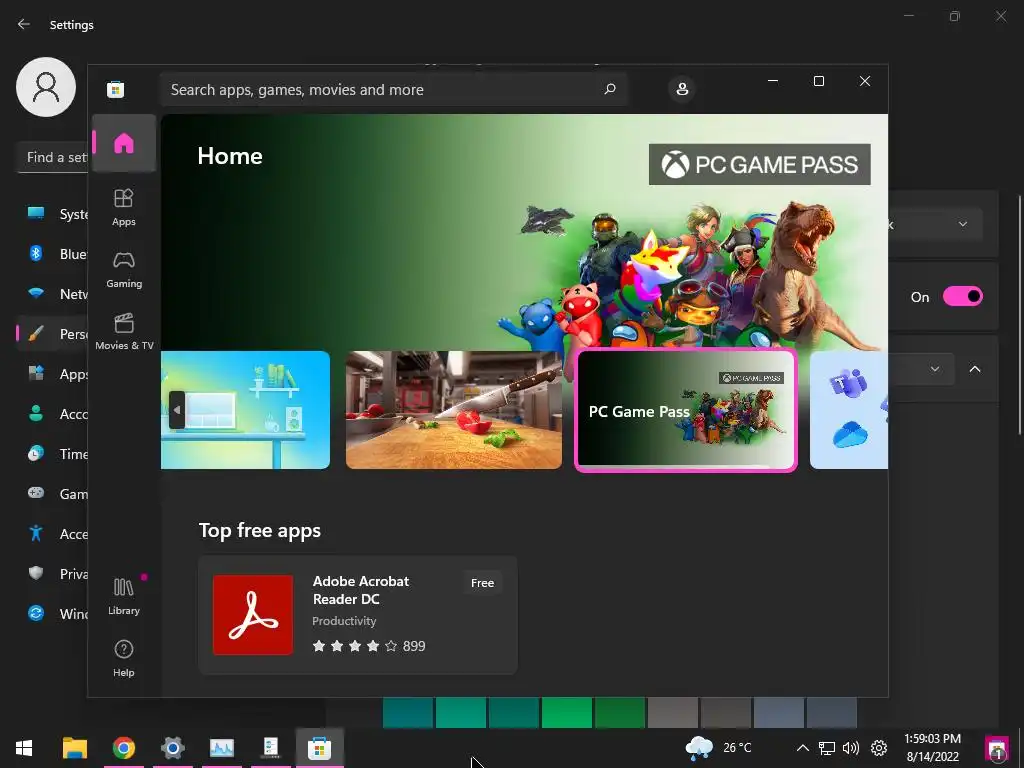Collapse the accent color section chevron
This screenshot has height=768, width=1024.
pyautogui.click(x=975, y=369)
